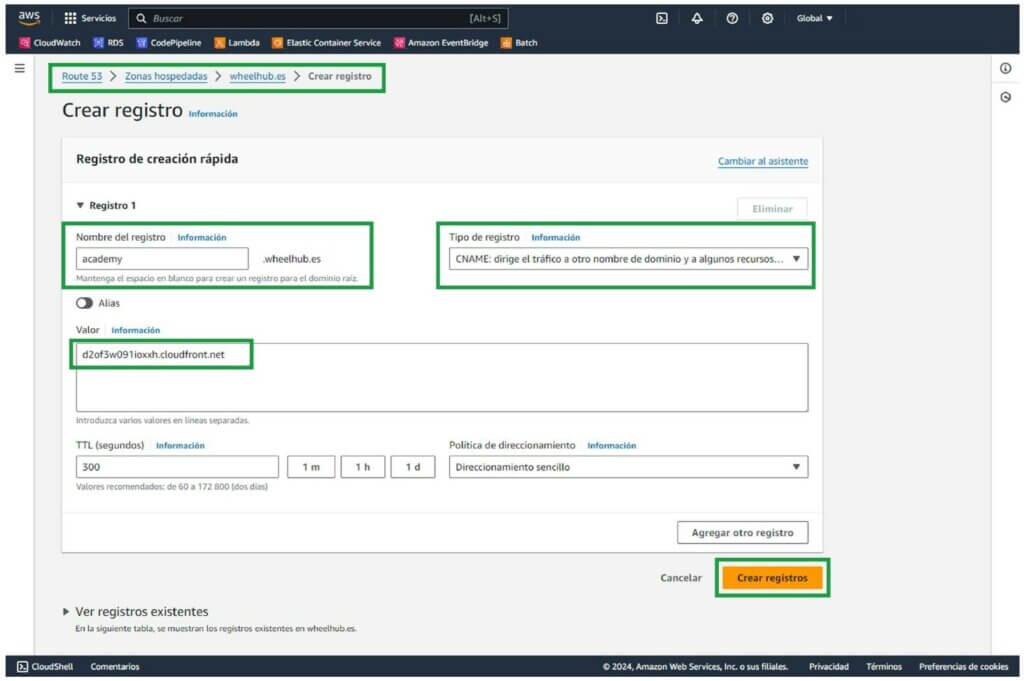The height and width of the screenshot is (681, 1024).
Task: Click the Nombre del registro input field
Action: (x=162, y=258)
